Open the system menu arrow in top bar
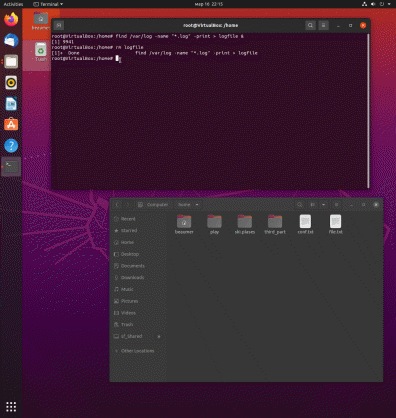The image size is (396, 418). click(x=389, y=4)
